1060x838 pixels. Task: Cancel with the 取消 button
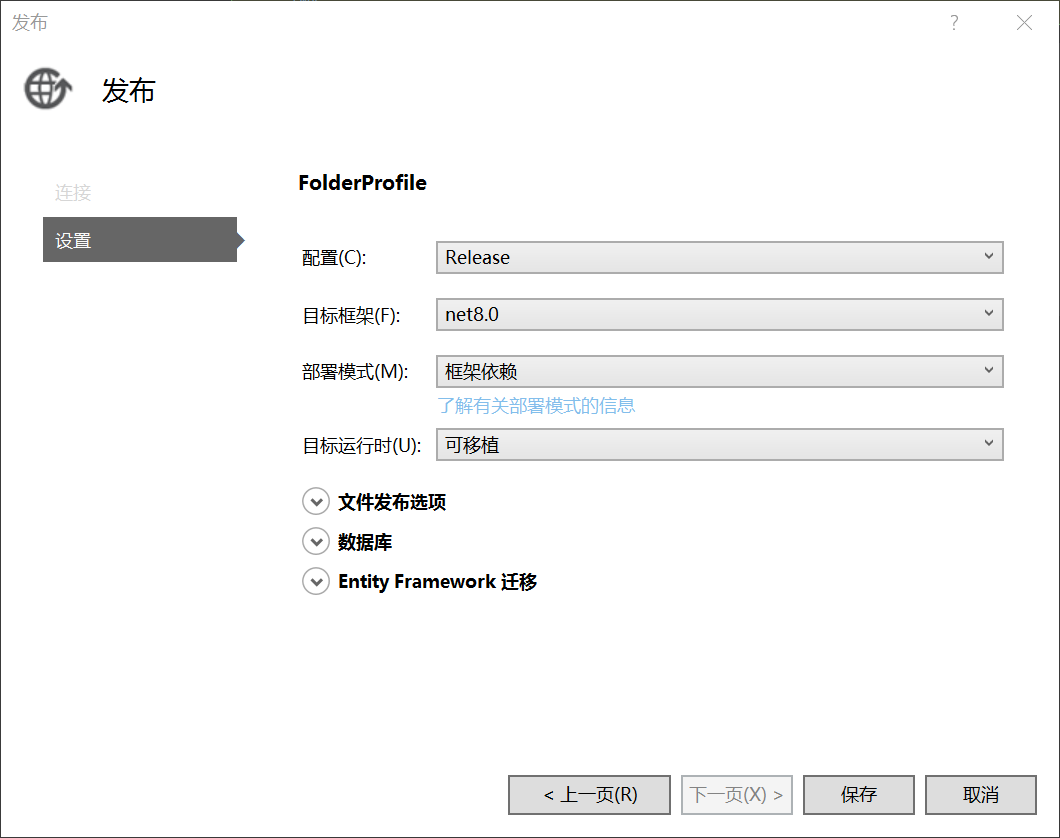point(981,795)
